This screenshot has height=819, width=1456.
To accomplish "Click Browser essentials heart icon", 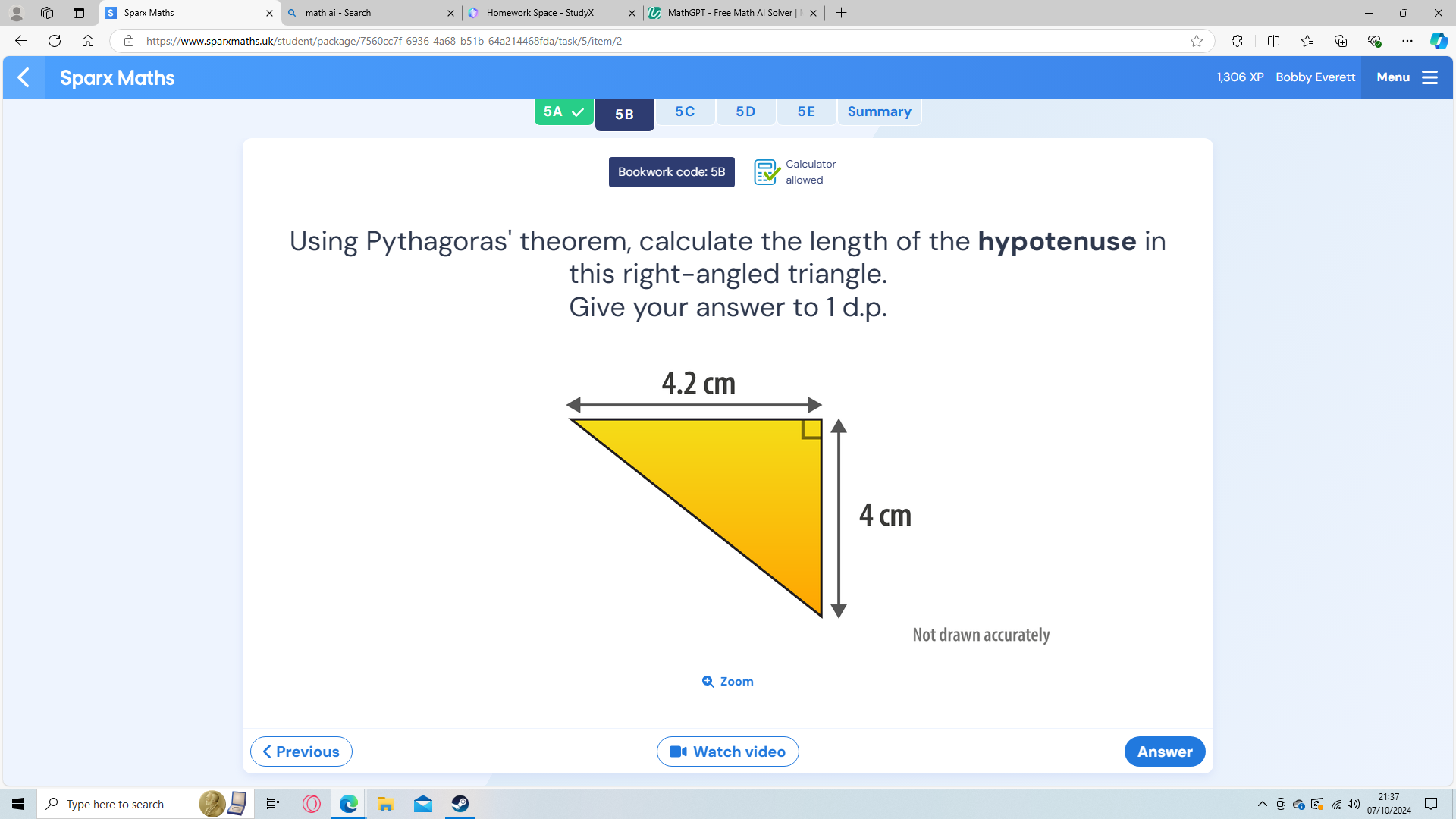I will (x=1374, y=41).
